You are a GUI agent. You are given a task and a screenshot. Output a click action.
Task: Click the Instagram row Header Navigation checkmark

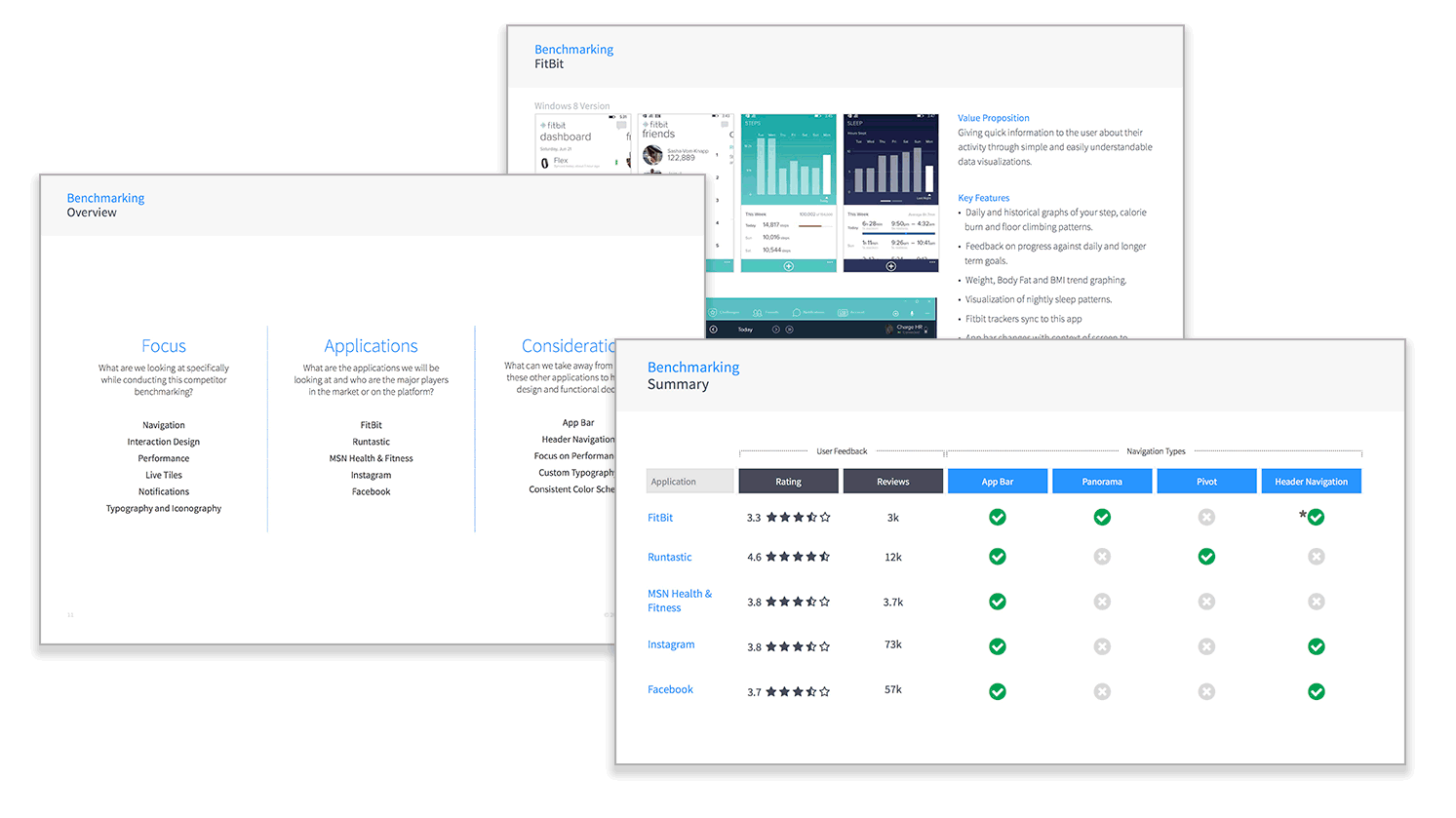[1317, 646]
